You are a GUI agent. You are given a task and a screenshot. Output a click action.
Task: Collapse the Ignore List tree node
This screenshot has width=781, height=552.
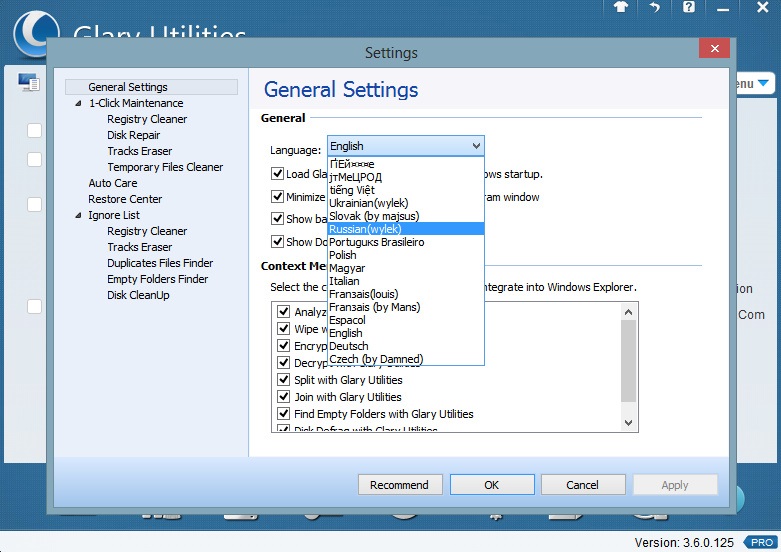point(79,215)
